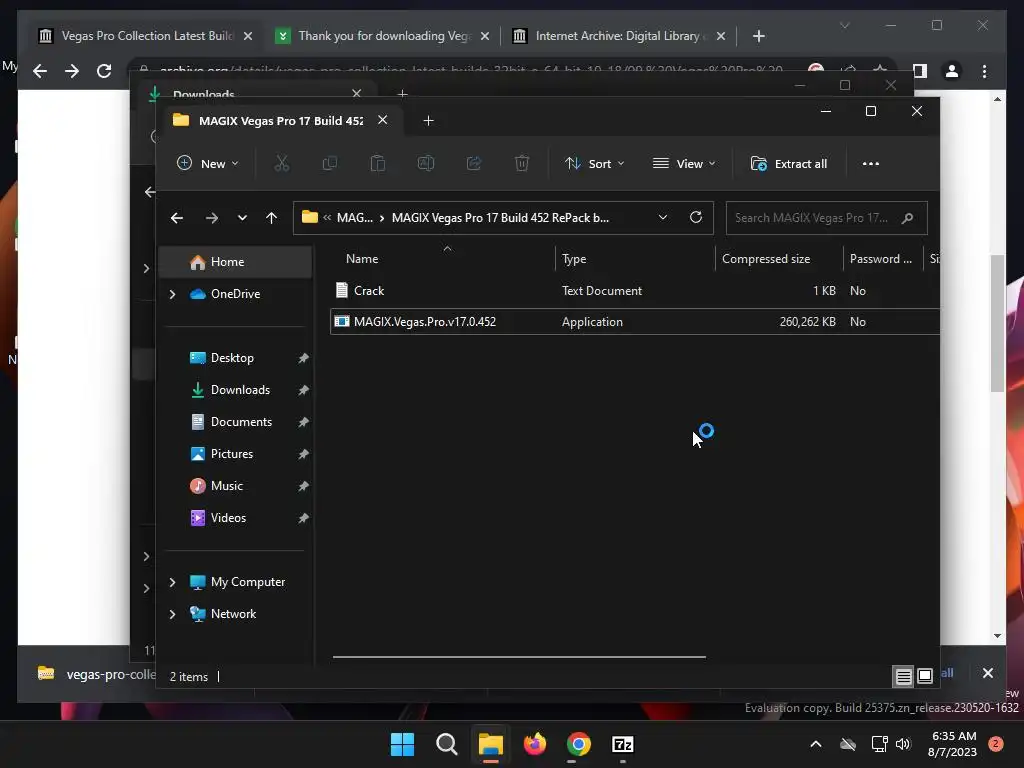The height and width of the screenshot is (768, 1024).
Task: Switch to Vegas Pro Collection Chrome tab
Action: click(x=146, y=36)
